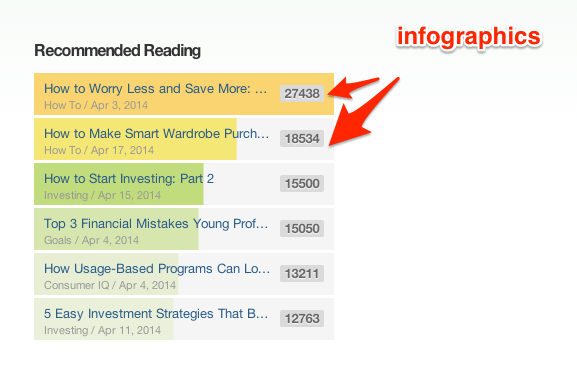Click the 15500 view count badge

(302, 183)
